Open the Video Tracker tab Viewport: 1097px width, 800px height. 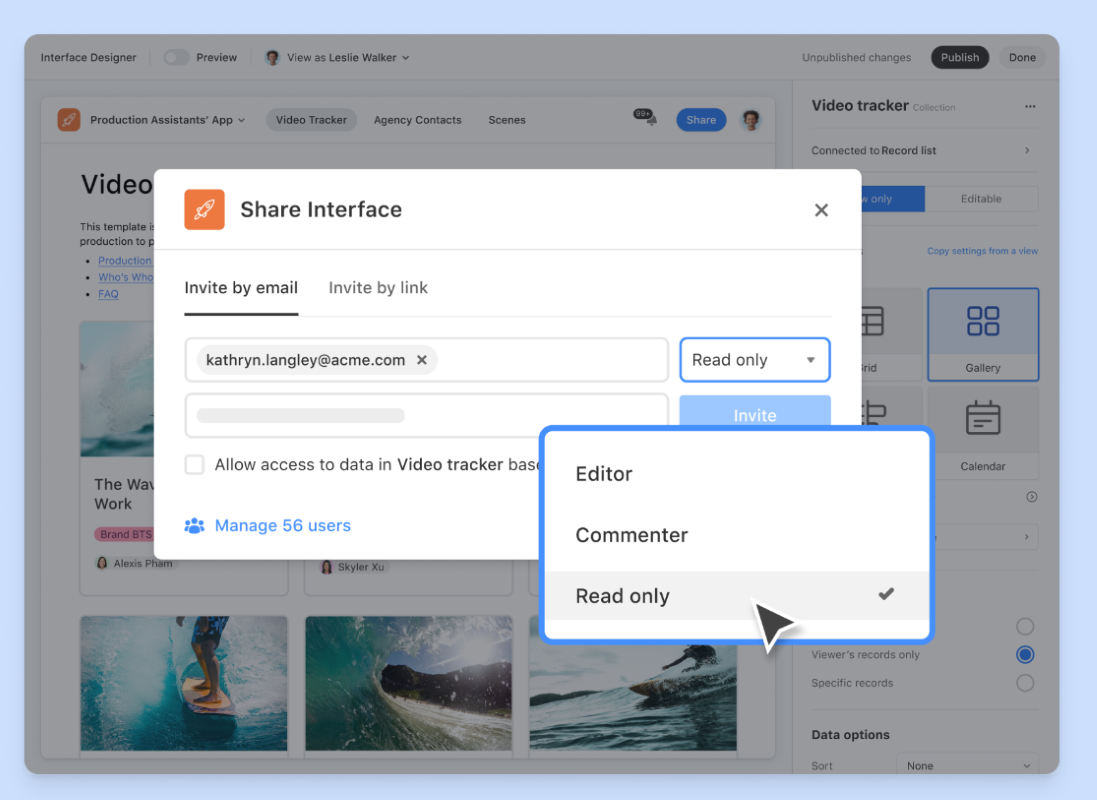coord(311,120)
